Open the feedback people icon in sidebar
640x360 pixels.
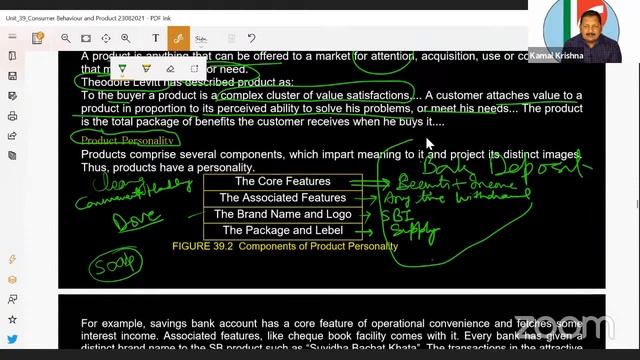coord(12,300)
